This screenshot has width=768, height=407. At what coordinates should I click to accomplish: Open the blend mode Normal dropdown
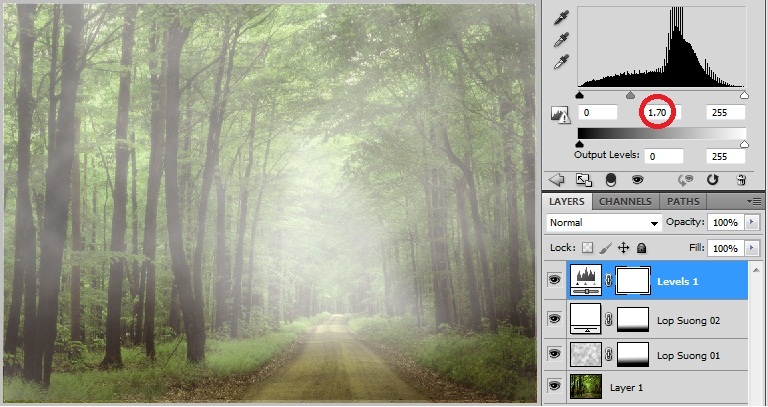(604, 223)
